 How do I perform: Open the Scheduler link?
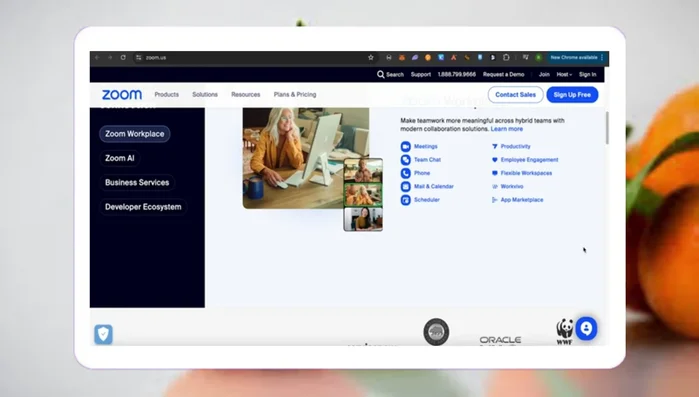[427, 200]
